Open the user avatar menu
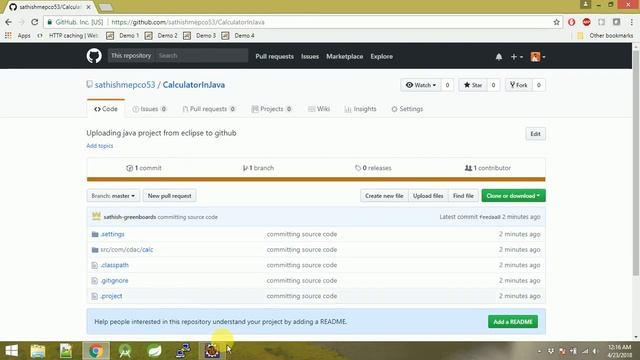The height and width of the screenshot is (360, 640). pyautogui.click(x=538, y=57)
